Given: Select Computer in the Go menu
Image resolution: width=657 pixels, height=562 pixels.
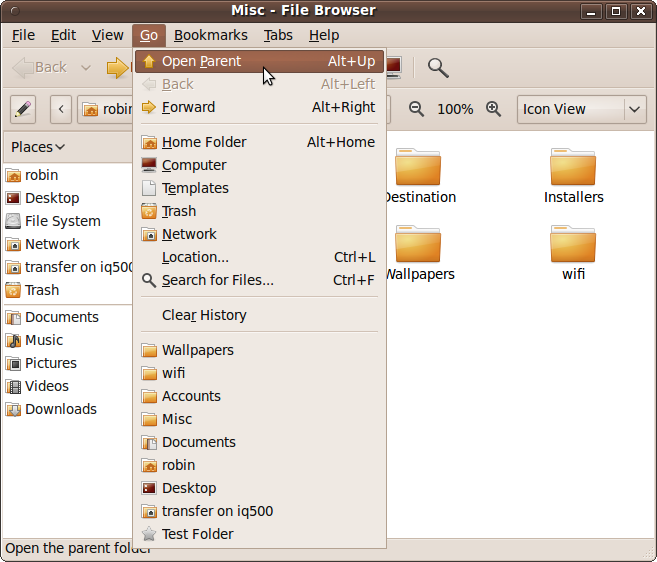Looking at the screenshot, I should pos(259,165).
